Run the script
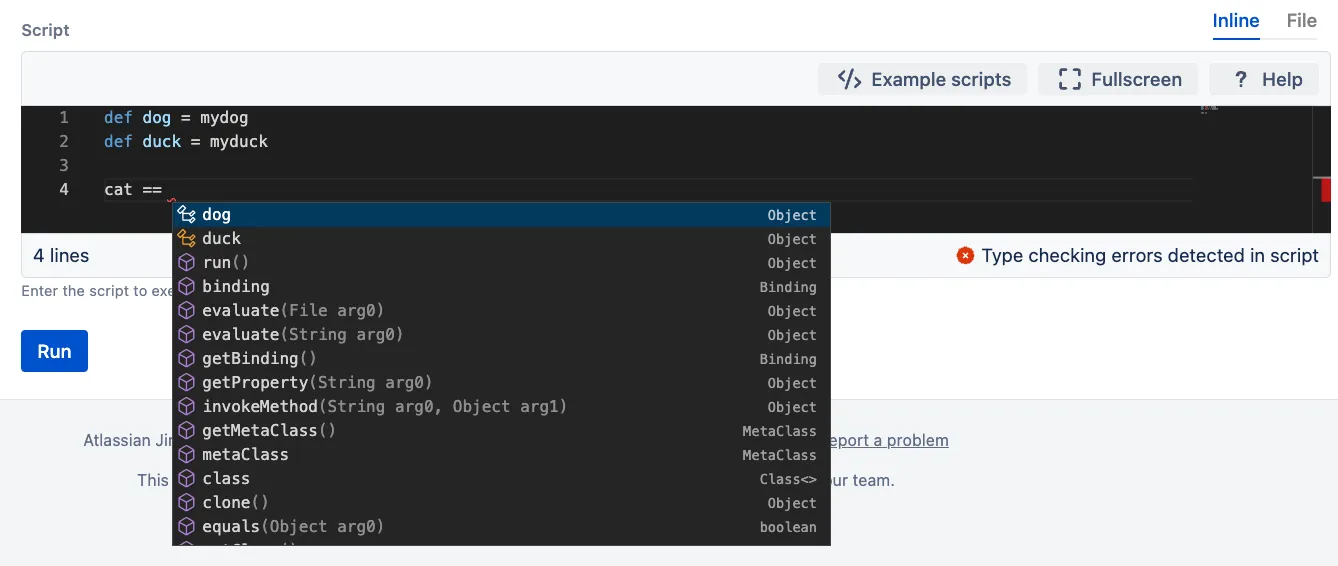This screenshot has width=1338, height=566. [54, 351]
